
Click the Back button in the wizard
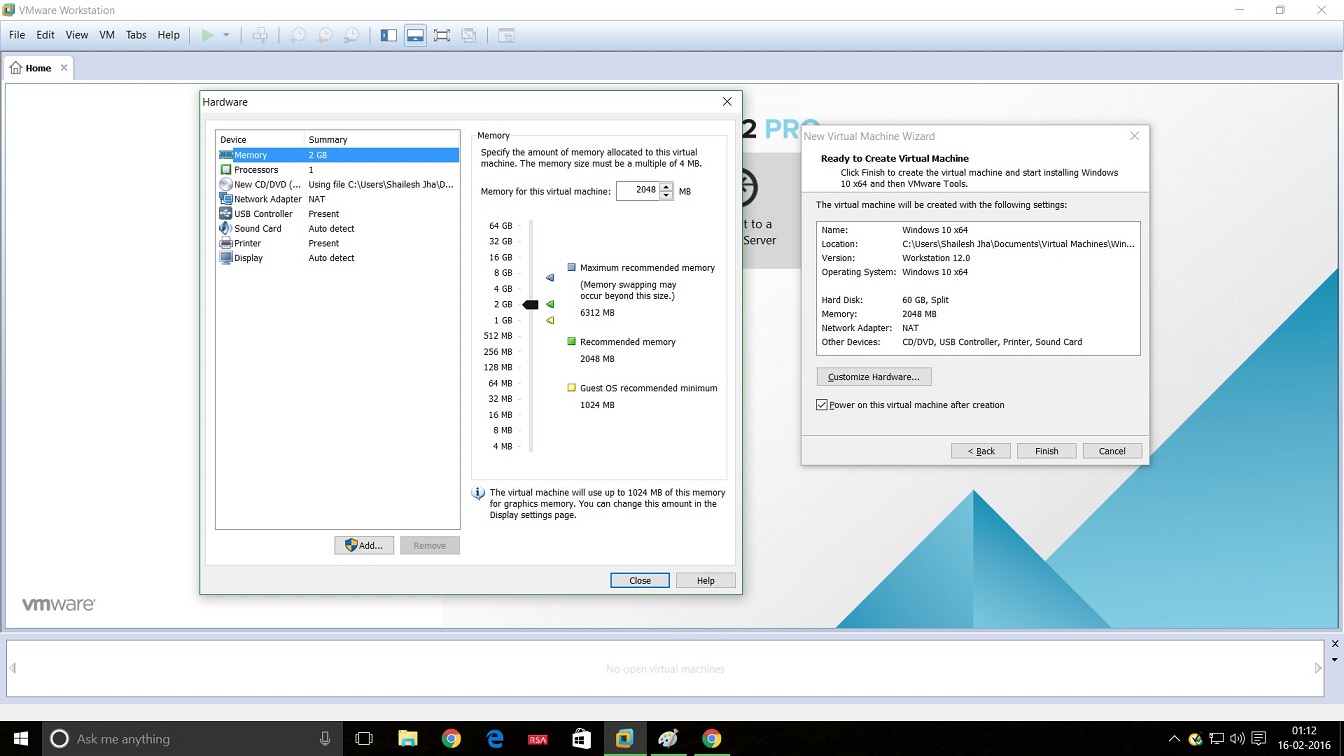(981, 451)
